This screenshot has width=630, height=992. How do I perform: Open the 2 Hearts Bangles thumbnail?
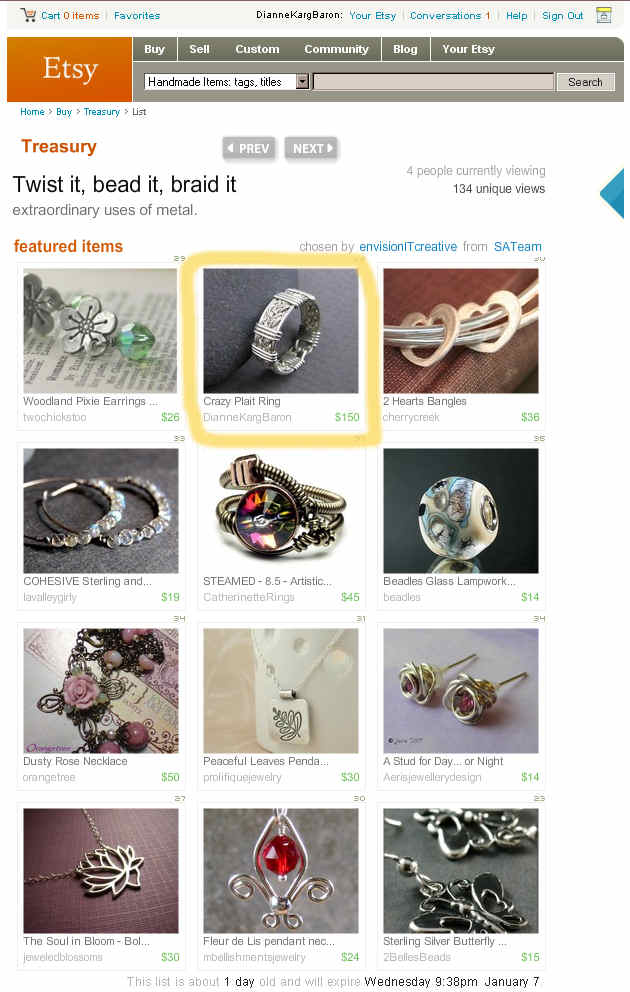coord(461,331)
